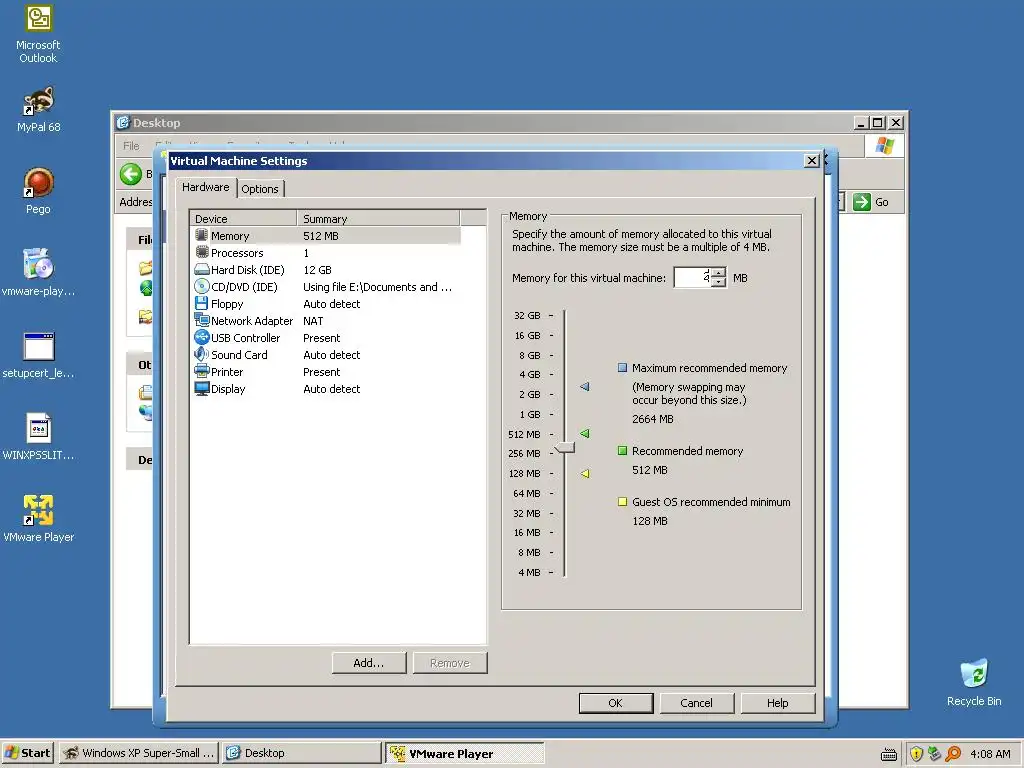The height and width of the screenshot is (768, 1024).
Task: Click the memory size input field
Action: pyautogui.click(x=693, y=278)
